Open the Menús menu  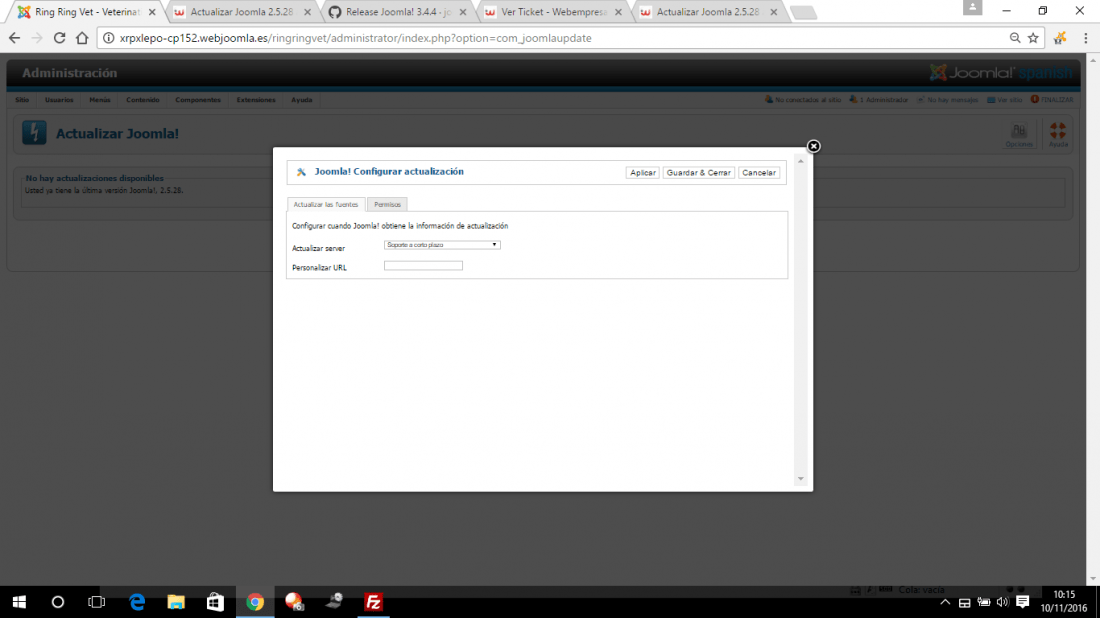tap(100, 100)
